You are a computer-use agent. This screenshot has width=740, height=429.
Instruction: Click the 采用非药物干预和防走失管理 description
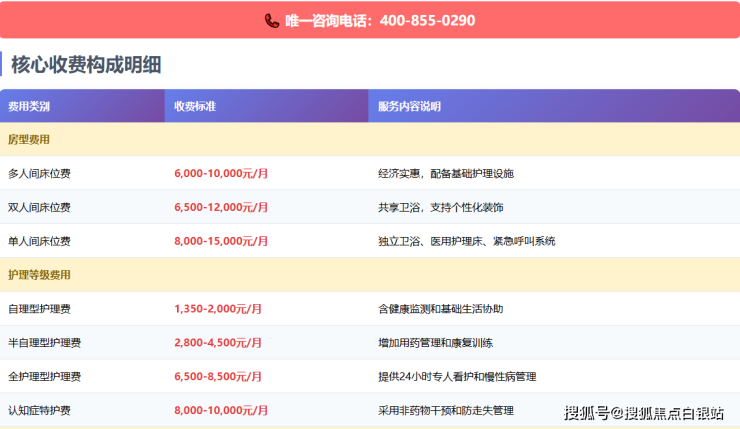[x=445, y=410]
